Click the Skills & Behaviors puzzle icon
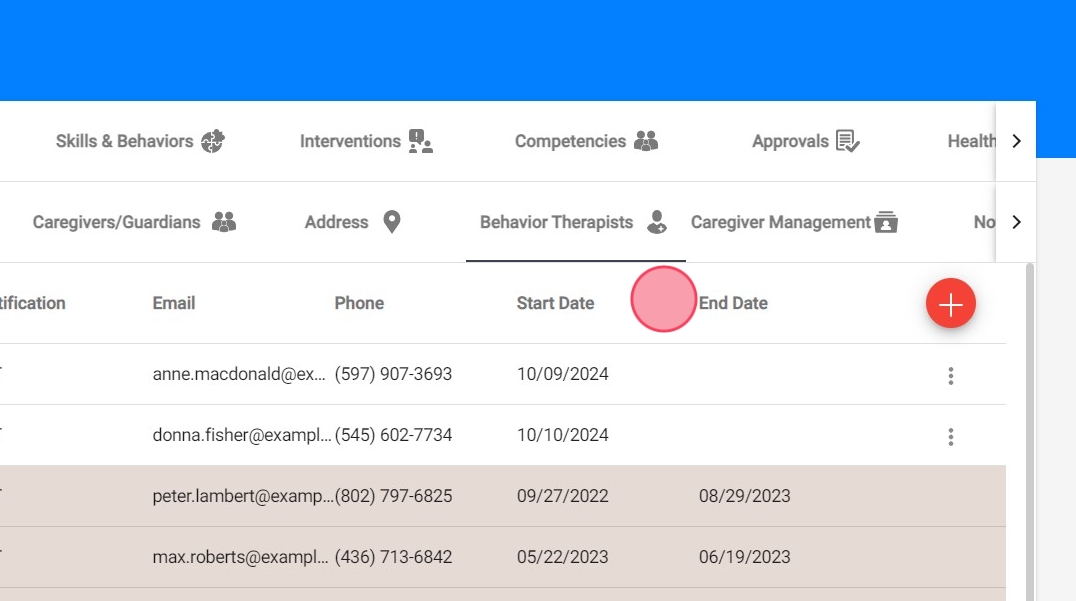 (213, 141)
